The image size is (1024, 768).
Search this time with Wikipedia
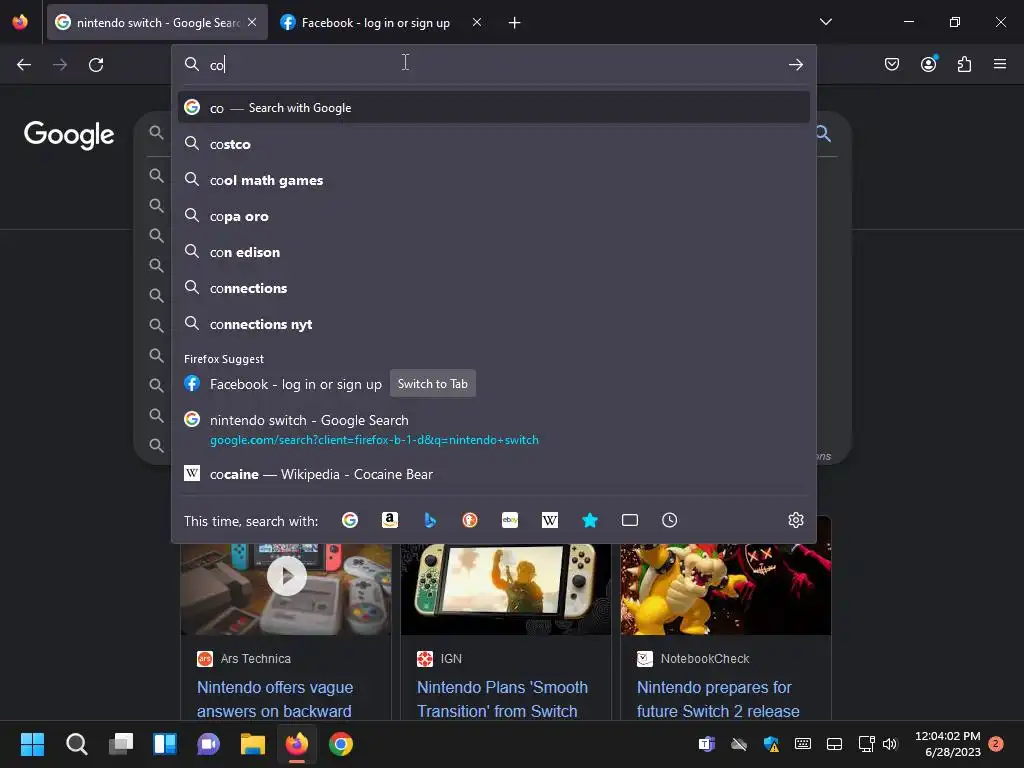tap(550, 520)
